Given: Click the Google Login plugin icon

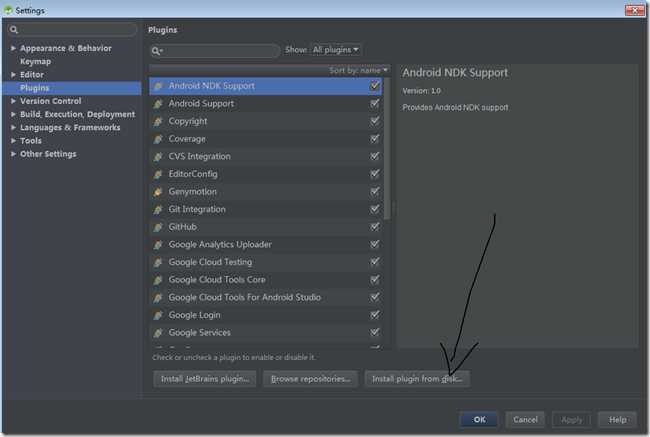Looking at the screenshot, I should click(158, 315).
